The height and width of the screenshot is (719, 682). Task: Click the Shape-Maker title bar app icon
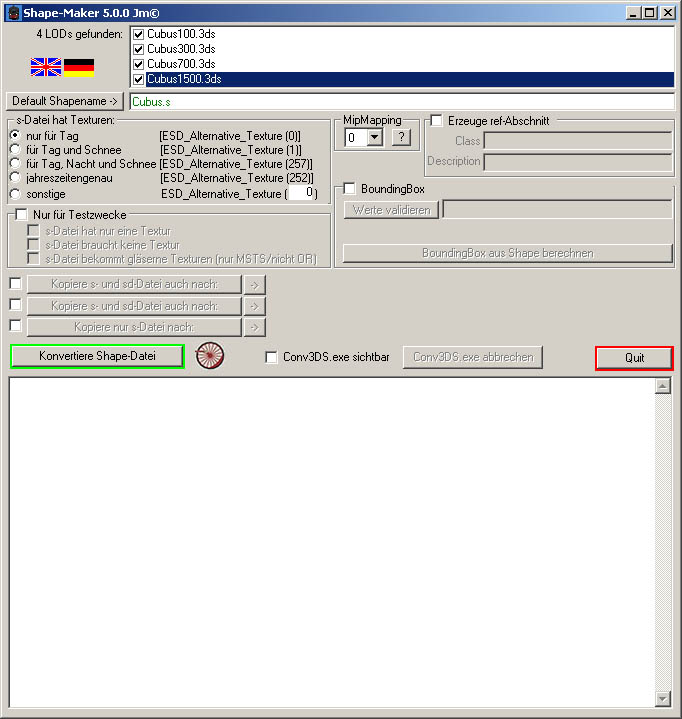click(x=13, y=12)
